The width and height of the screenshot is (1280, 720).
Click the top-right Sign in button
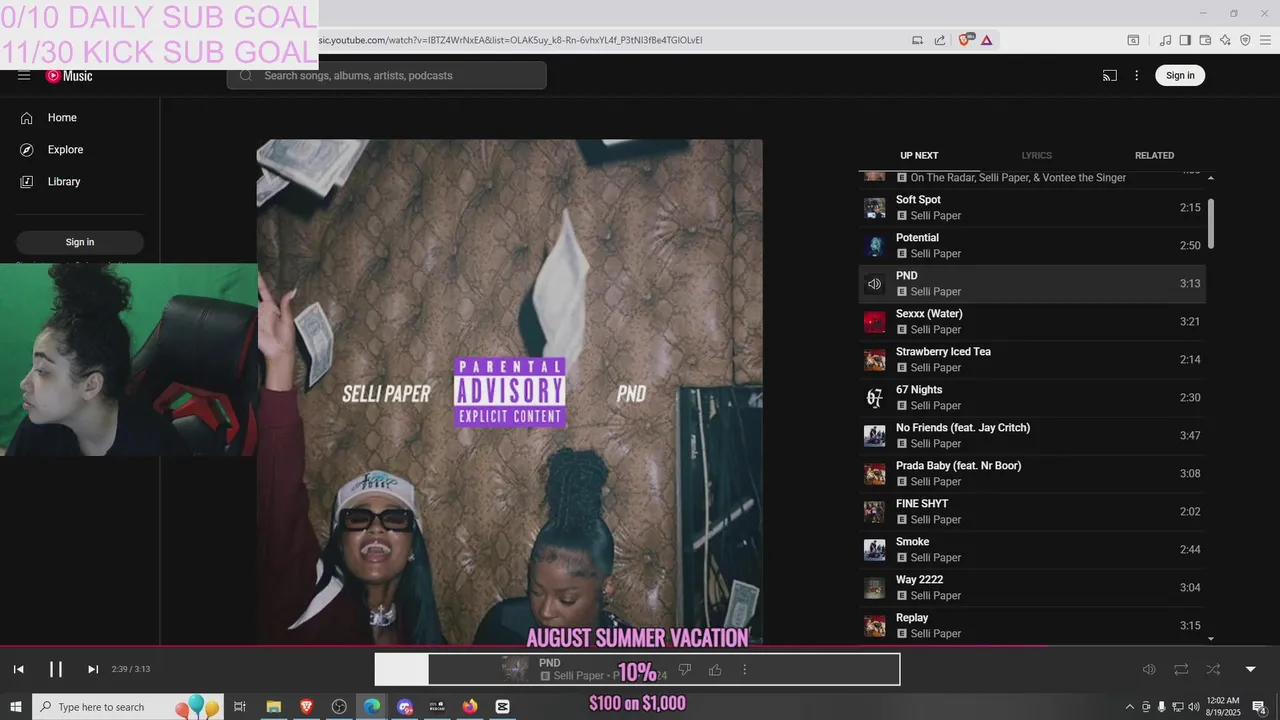point(1180,76)
